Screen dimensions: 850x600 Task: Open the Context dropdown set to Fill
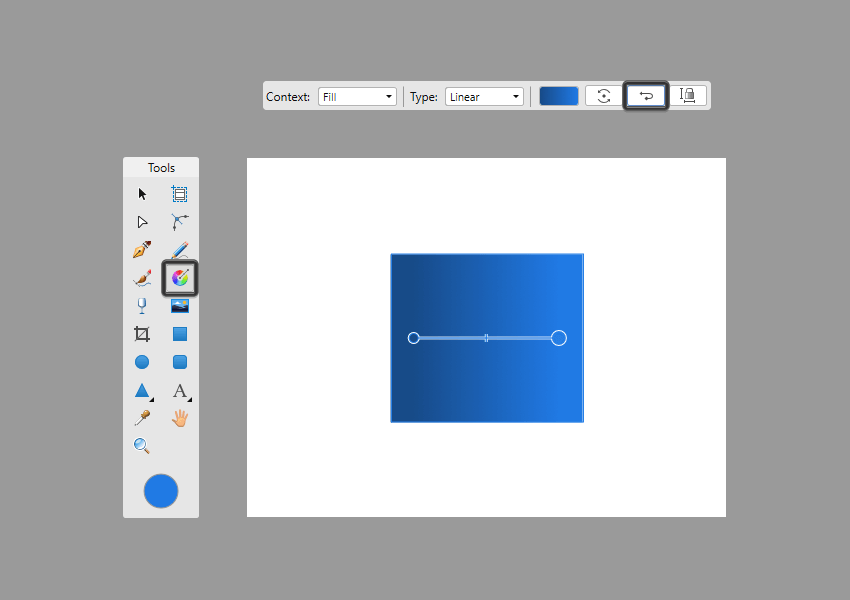click(357, 96)
